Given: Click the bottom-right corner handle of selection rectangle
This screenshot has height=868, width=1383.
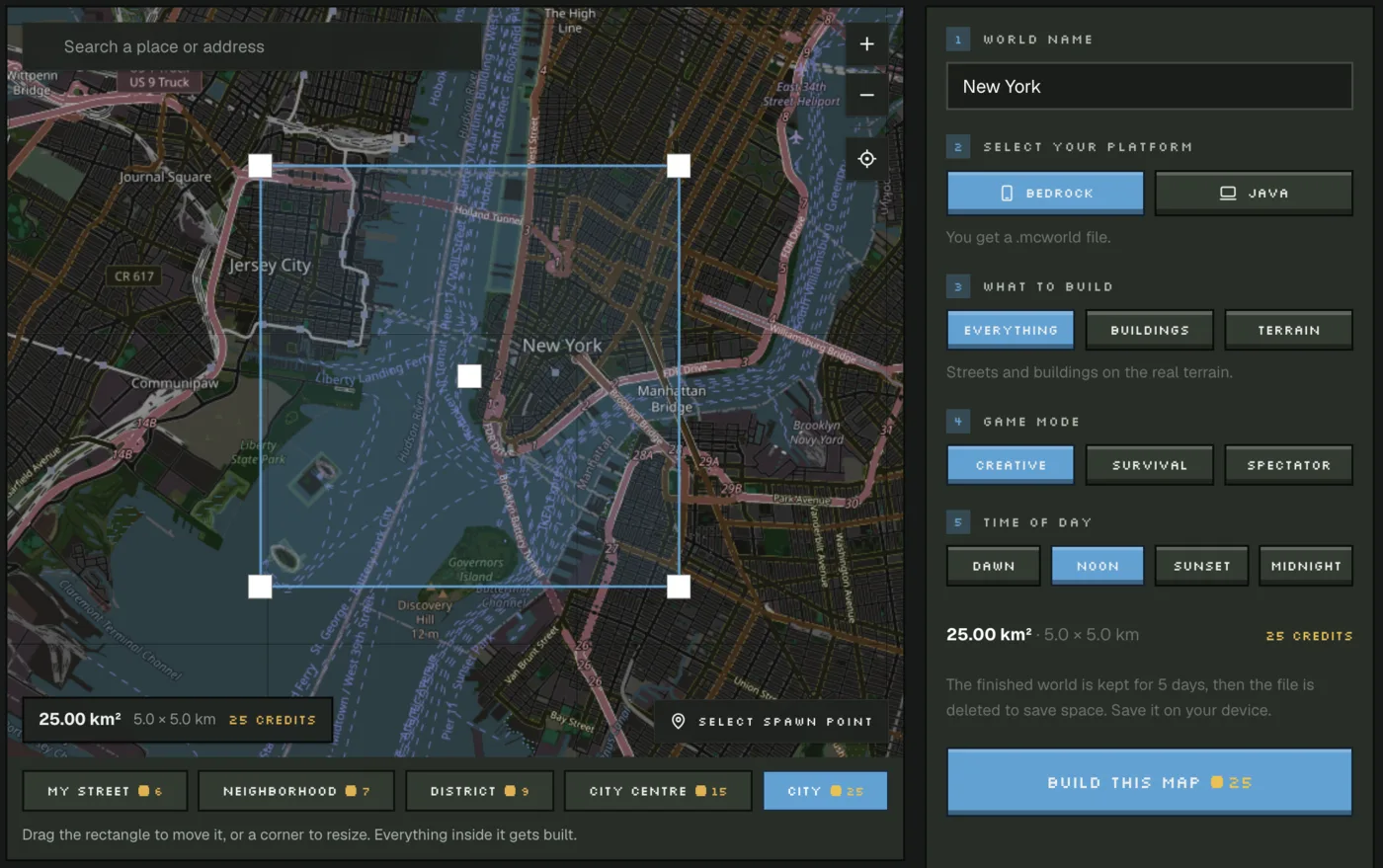Looking at the screenshot, I should point(679,587).
